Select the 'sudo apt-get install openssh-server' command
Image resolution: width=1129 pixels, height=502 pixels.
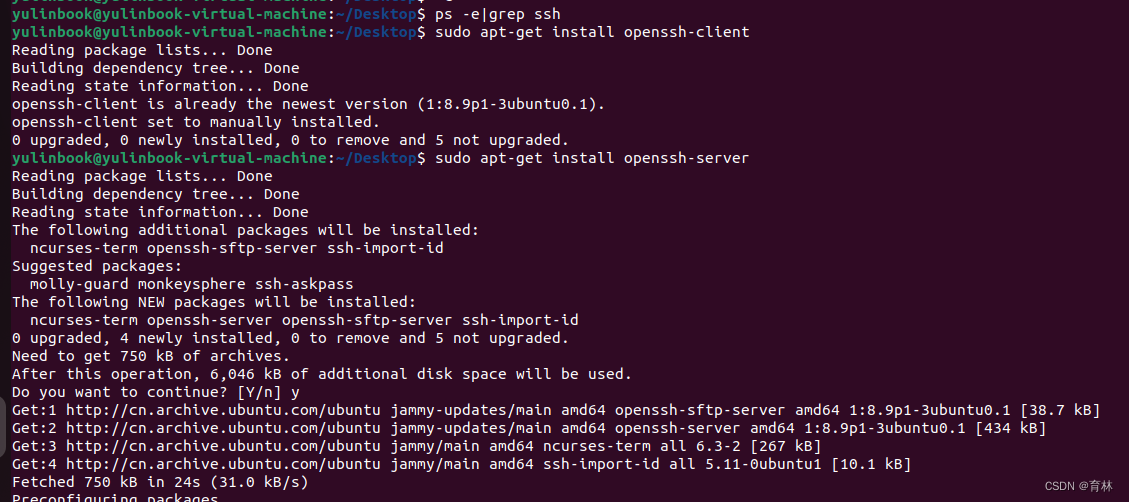click(592, 158)
